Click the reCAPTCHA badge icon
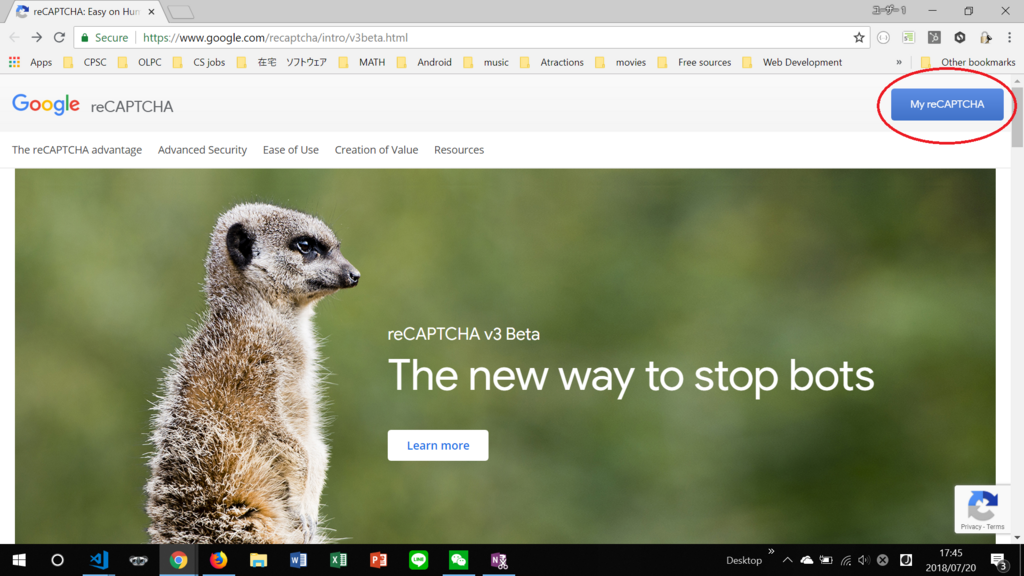This screenshot has width=1024, height=576. pyautogui.click(x=982, y=505)
